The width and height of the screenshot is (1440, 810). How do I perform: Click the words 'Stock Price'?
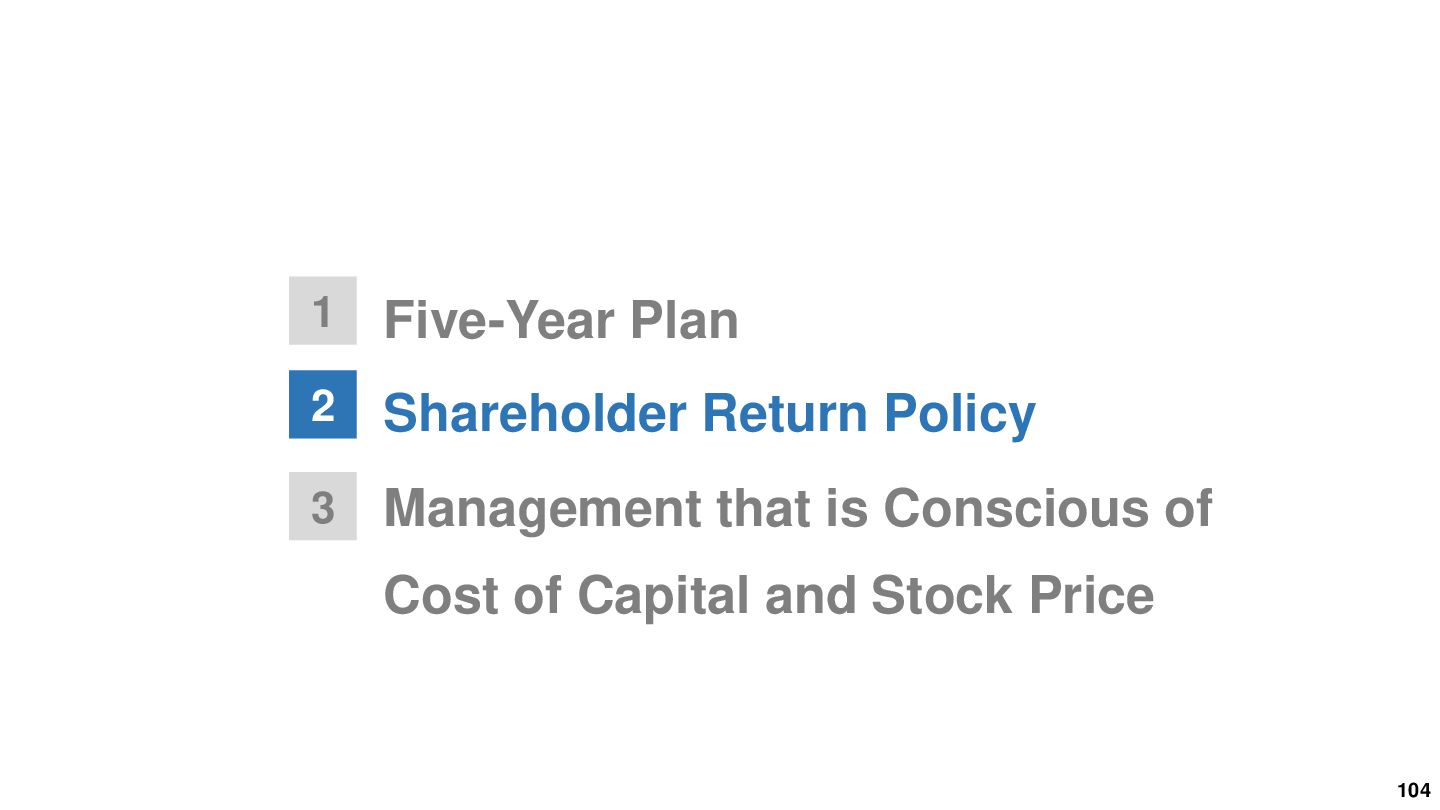[x=1012, y=595]
